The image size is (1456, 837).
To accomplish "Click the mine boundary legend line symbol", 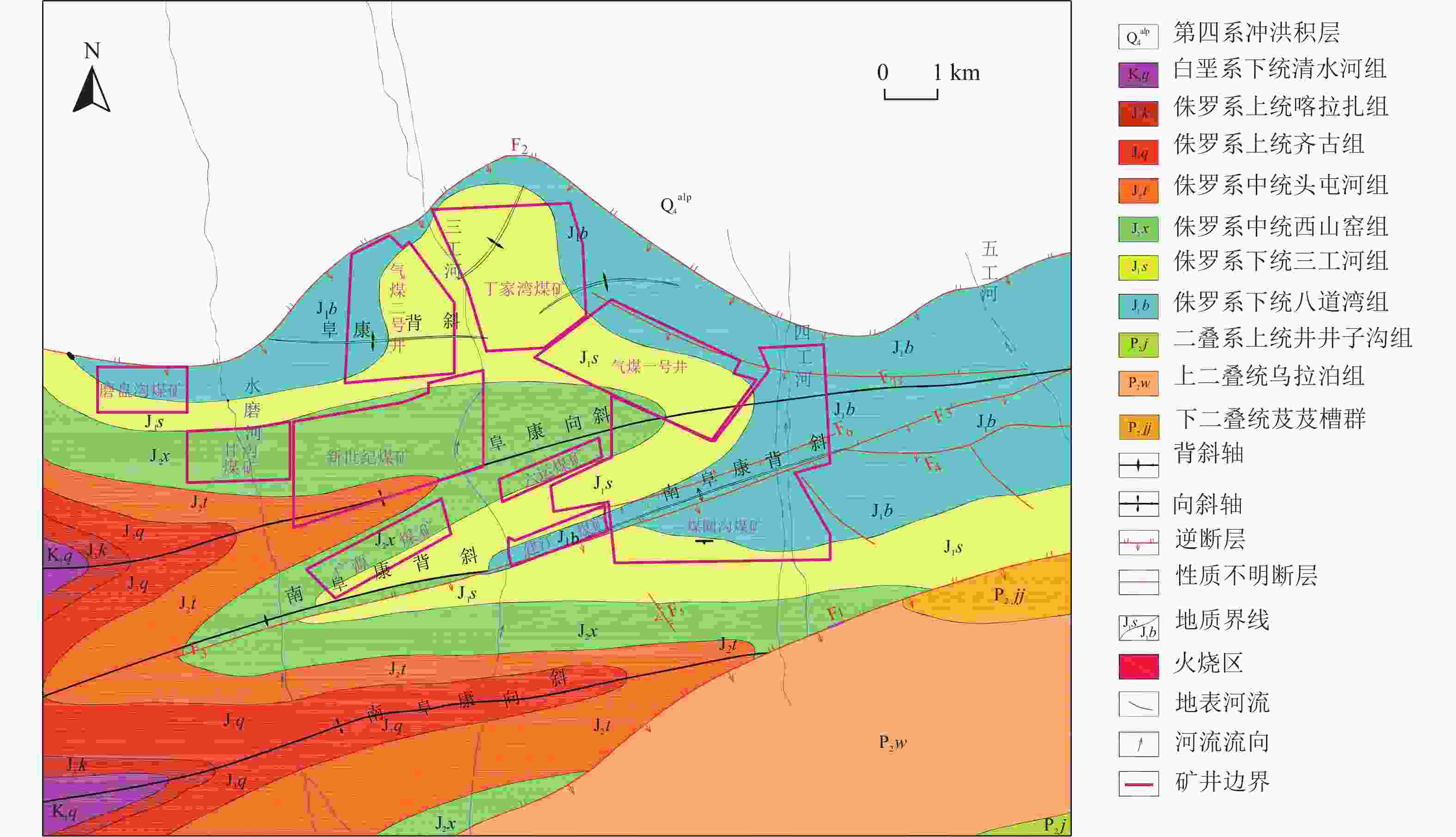I will 1138,784.
